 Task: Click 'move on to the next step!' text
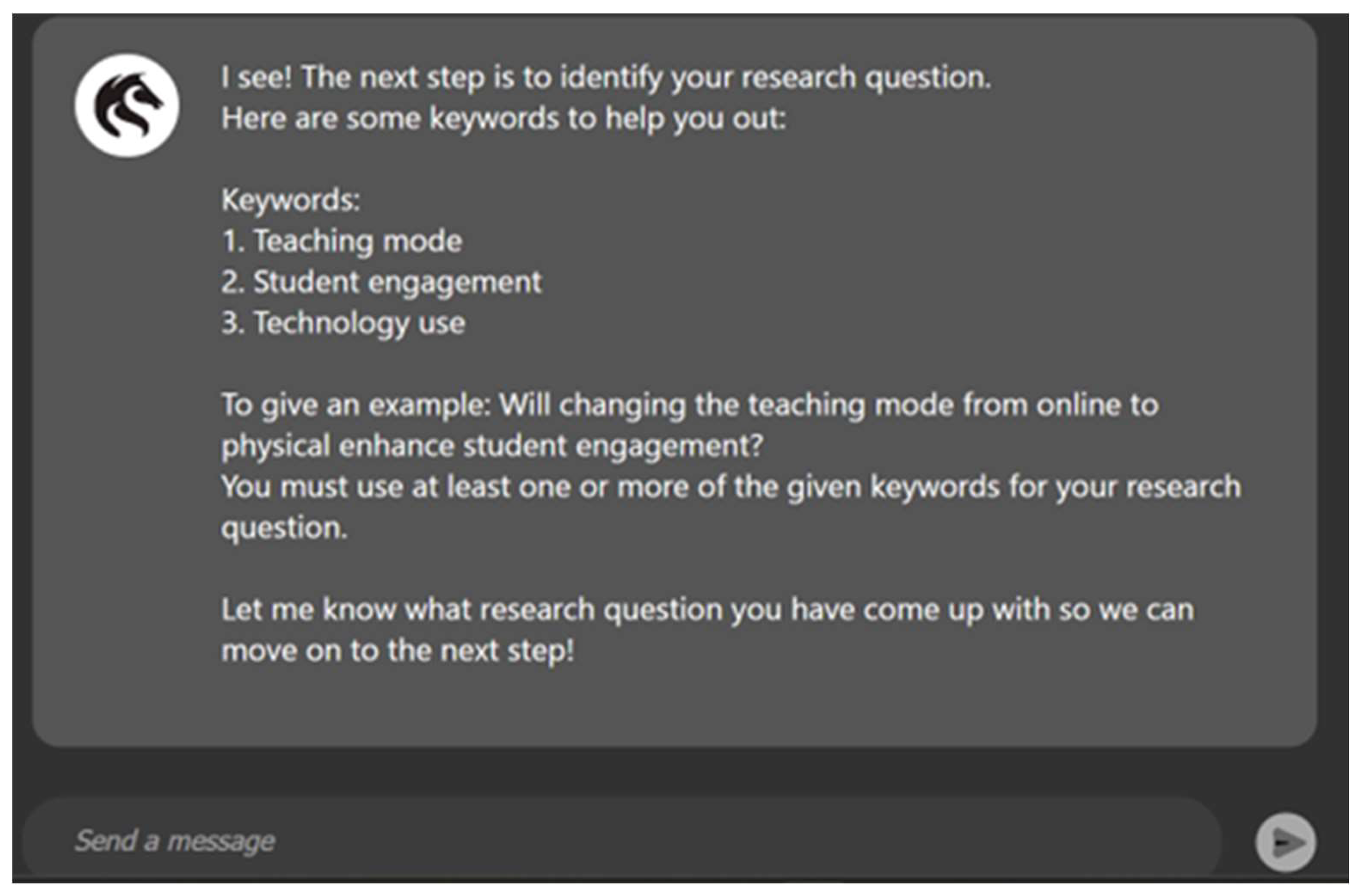pyautogui.click(x=397, y=651)
